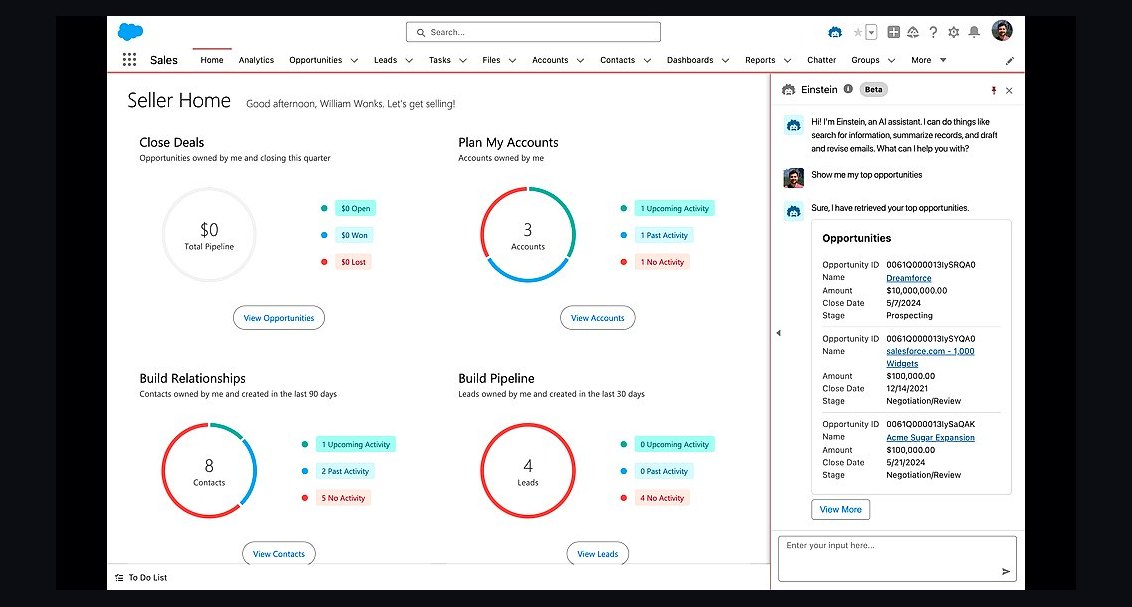Expand the Files tab dropdown chevron
Image resolution: width=1132 pixels, height=607 pixels.
pos(513,61)
